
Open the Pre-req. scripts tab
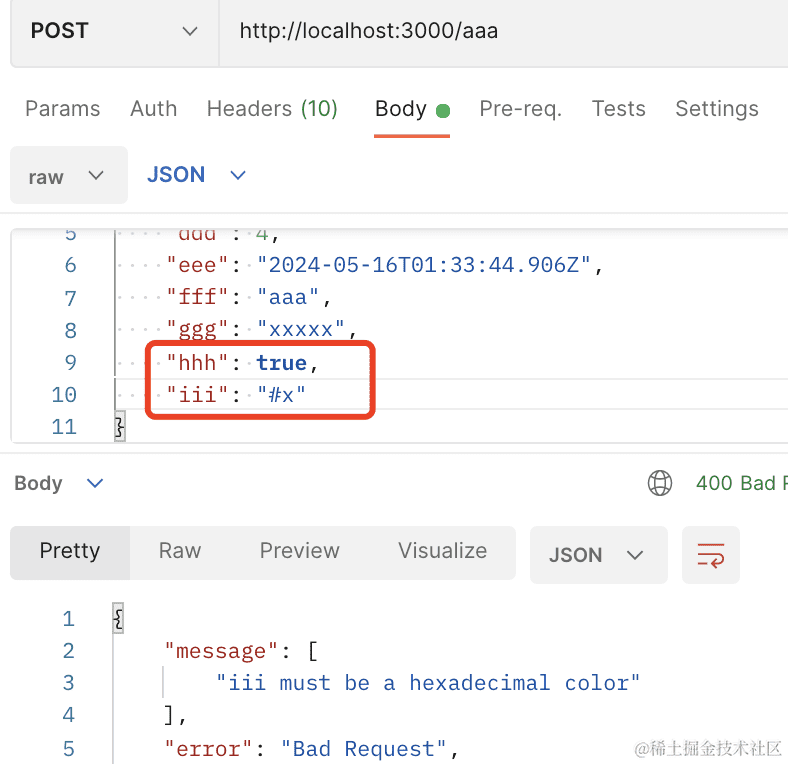[x=520, y=109]
